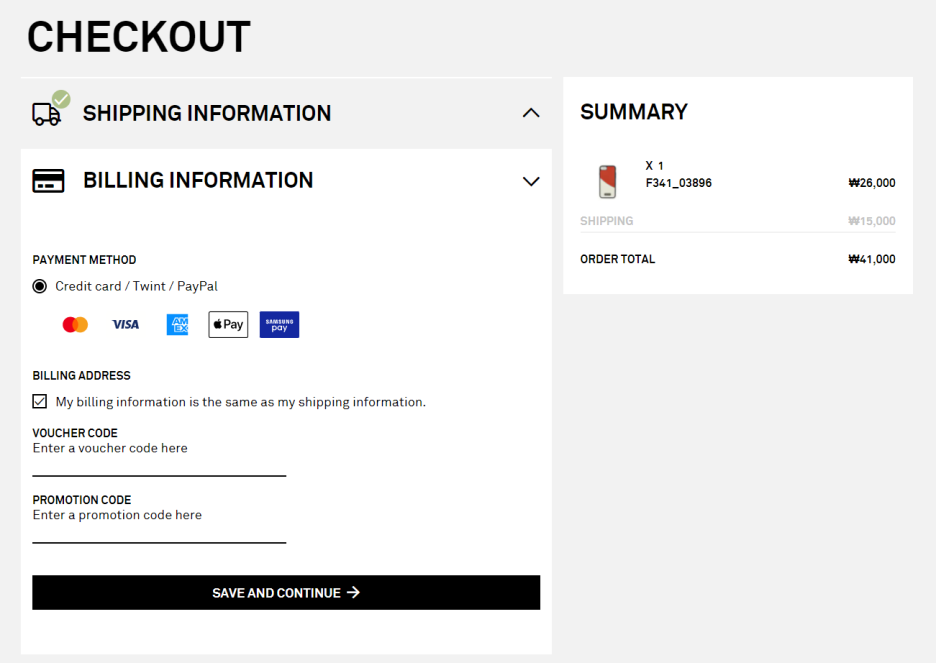Click the Visa card logo
This screenshot has width=936, height=663.
click(x=125, y=325)
